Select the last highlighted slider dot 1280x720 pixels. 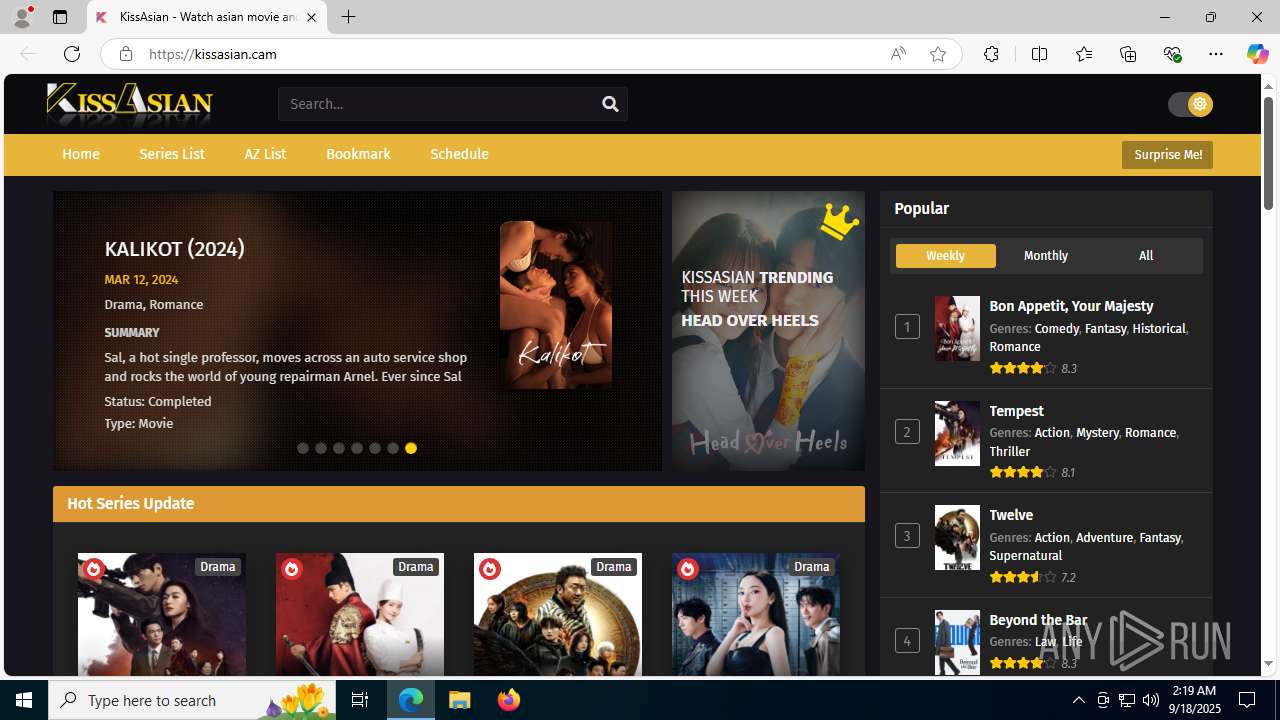pos(411,448)
